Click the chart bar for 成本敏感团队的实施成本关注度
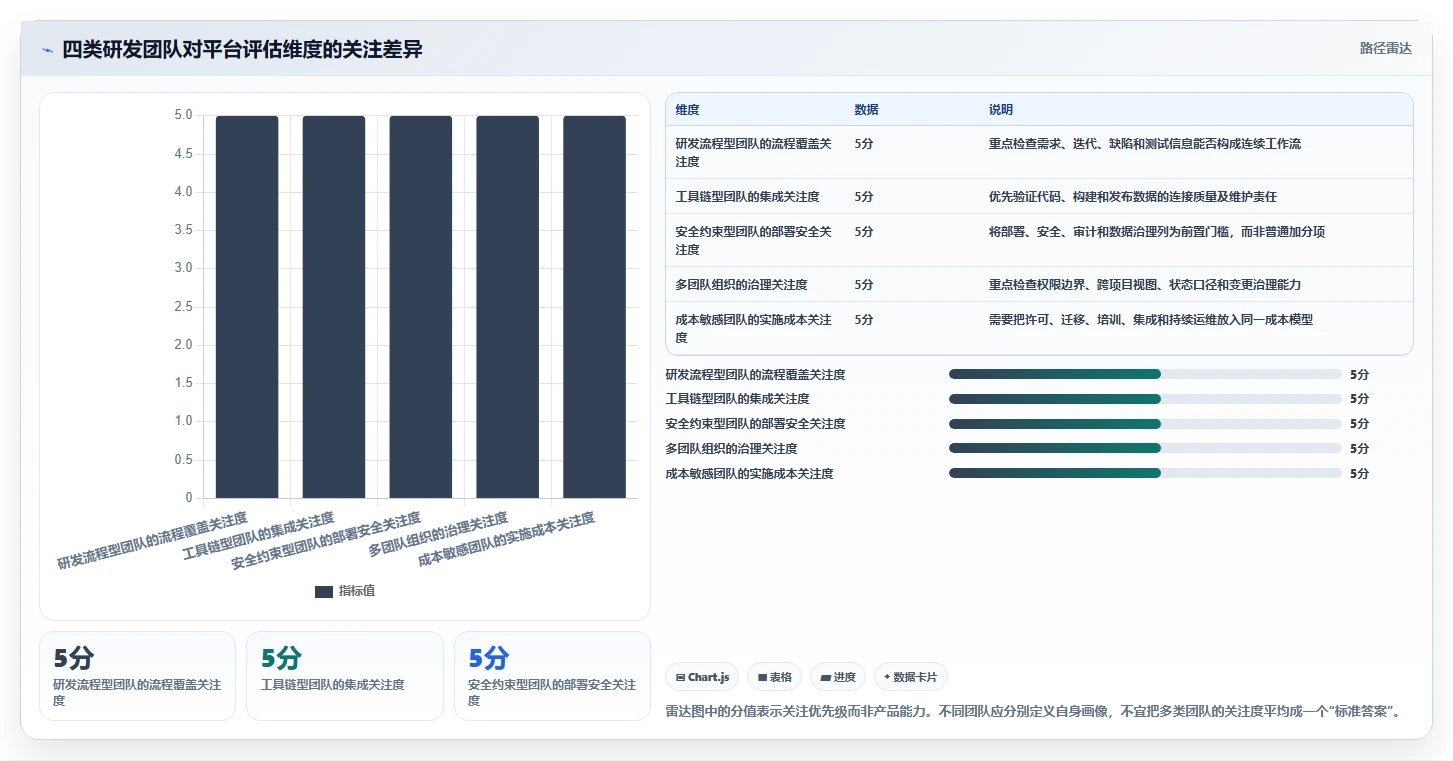Image resolution: width=1453 pixels, height=761 pixels. pyautogui.click(x=594, y=307)
